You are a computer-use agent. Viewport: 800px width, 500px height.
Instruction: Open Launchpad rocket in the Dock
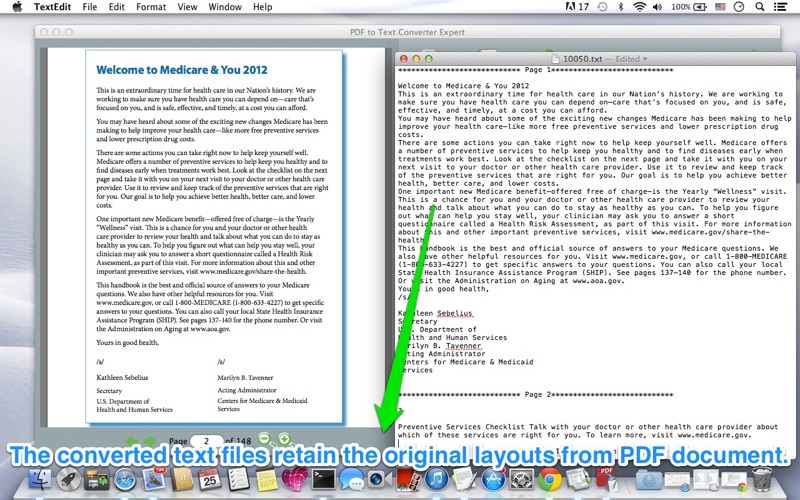[x=68, y=479]
